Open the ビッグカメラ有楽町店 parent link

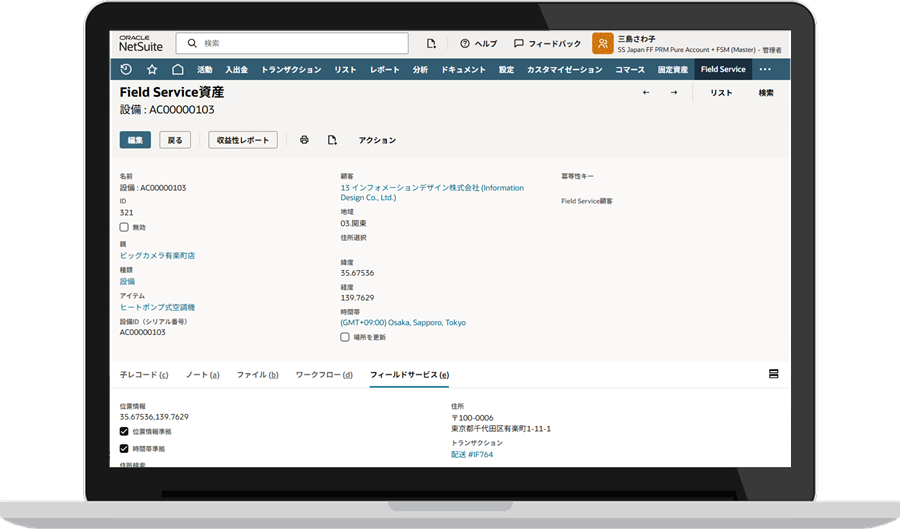(x=157, y=255)
